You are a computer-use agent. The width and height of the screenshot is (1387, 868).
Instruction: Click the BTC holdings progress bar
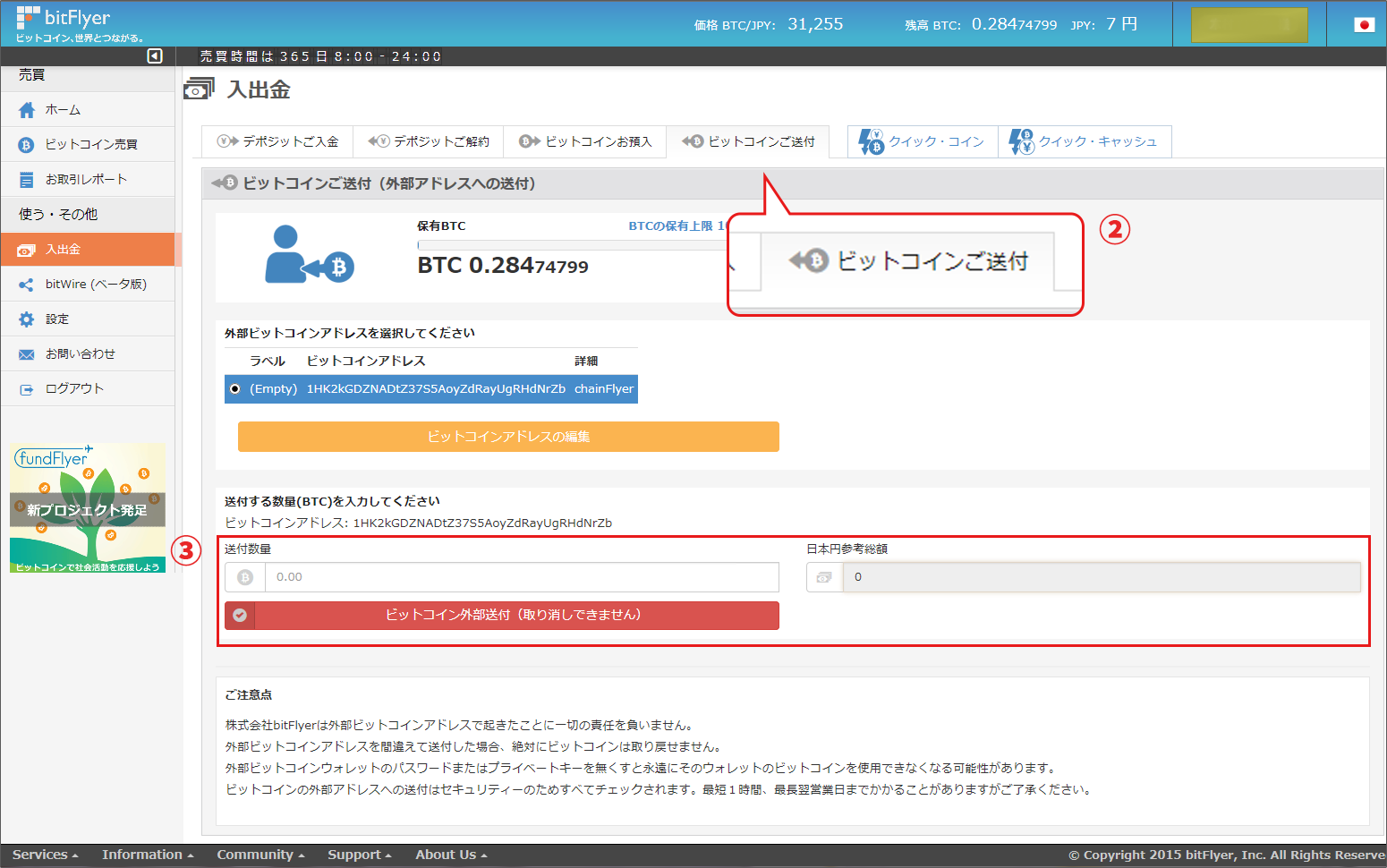[572, 245]
